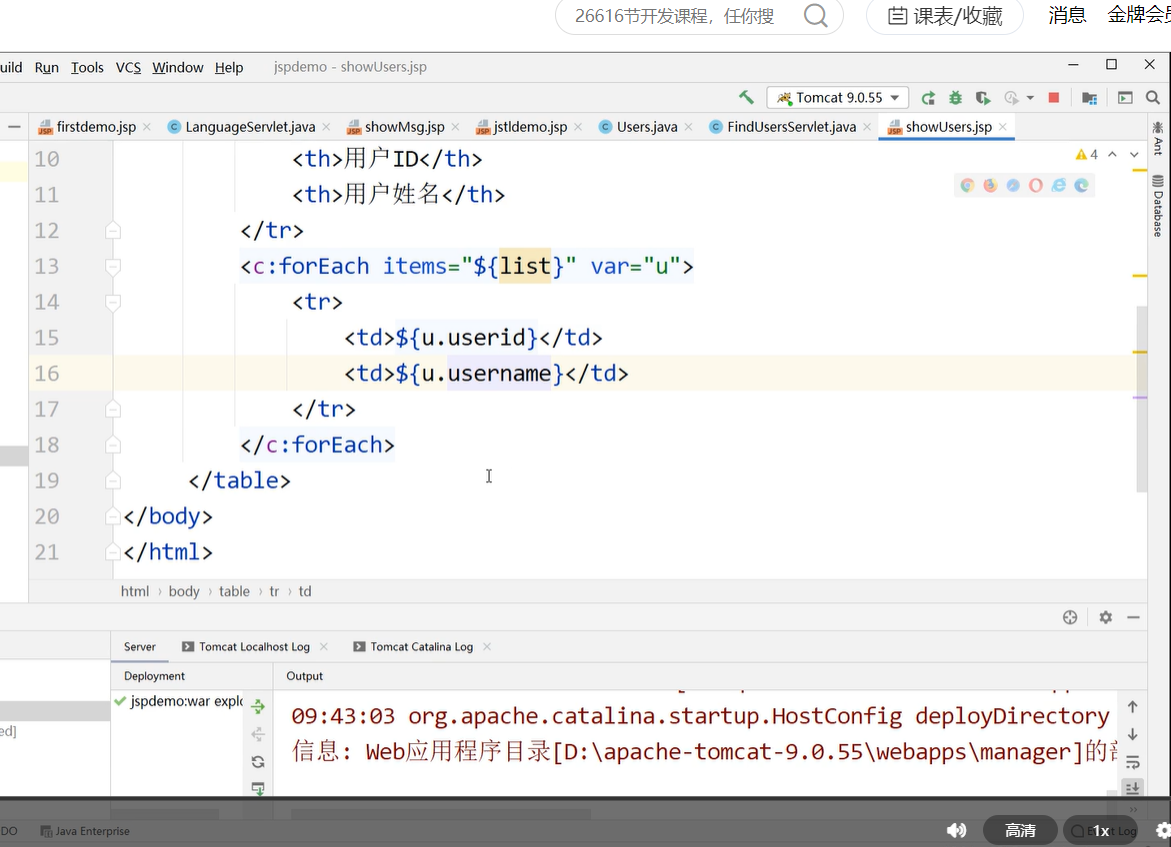The width and height of the screenshot is (1171, 847).
Task: Toggle soft-wrap in the output console
Action: 1133,762
